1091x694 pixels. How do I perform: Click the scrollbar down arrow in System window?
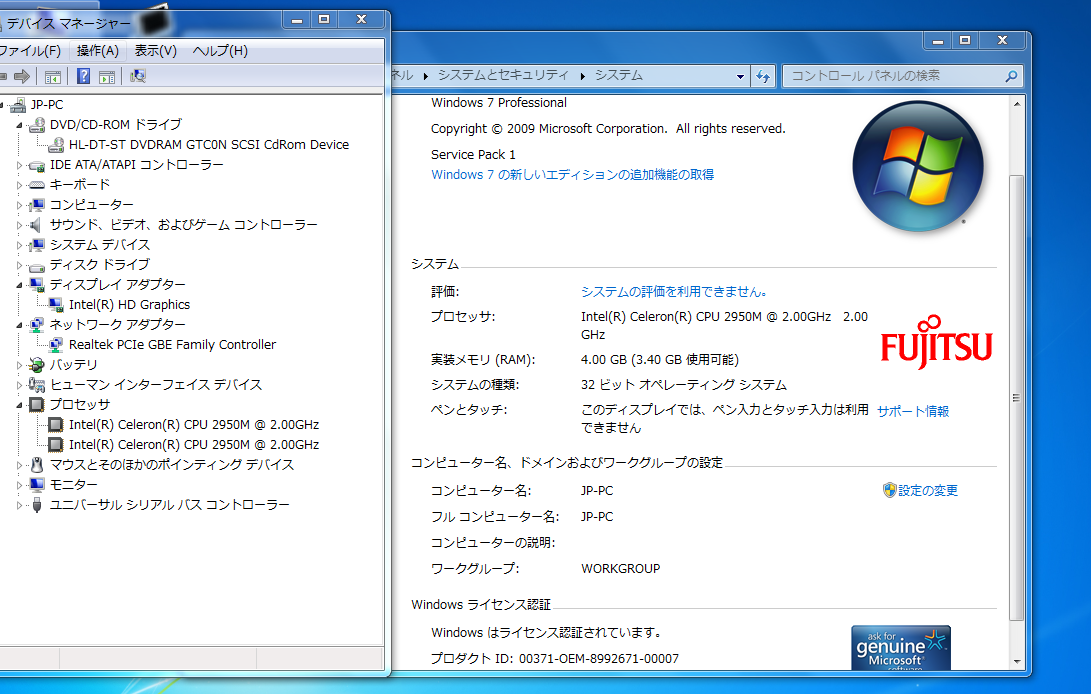click(1017, 662)
